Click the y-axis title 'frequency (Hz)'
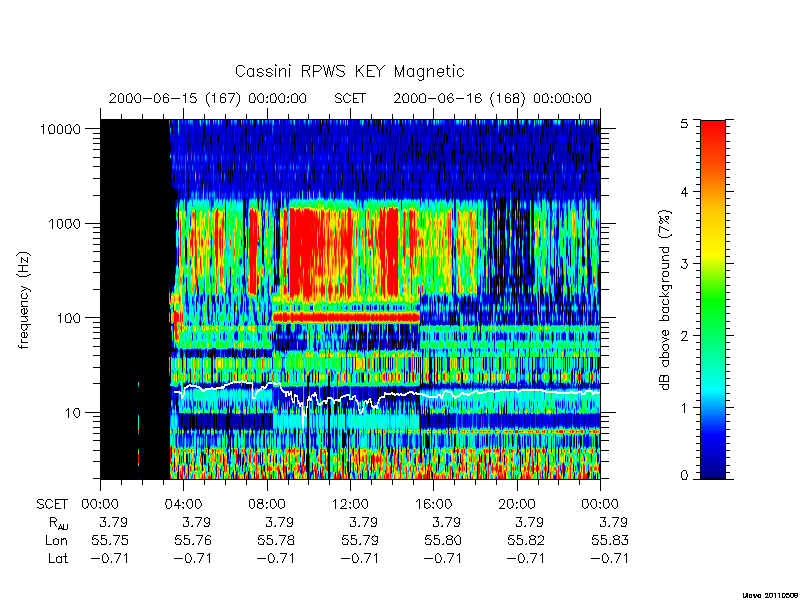 point(24,300)
